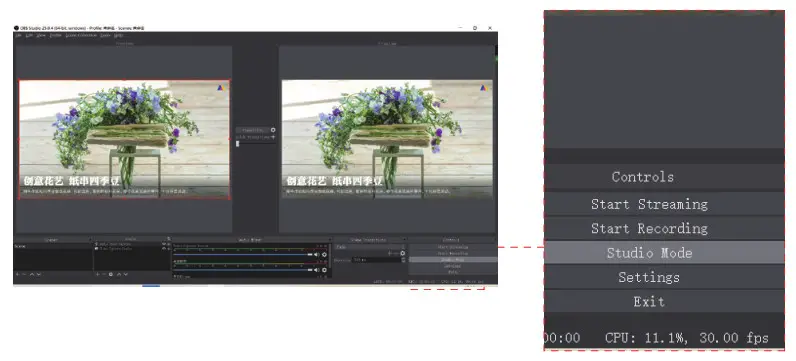This screenshot has height=361, width=796.
Task: Open the View menu in OBS
Action: 41,36
